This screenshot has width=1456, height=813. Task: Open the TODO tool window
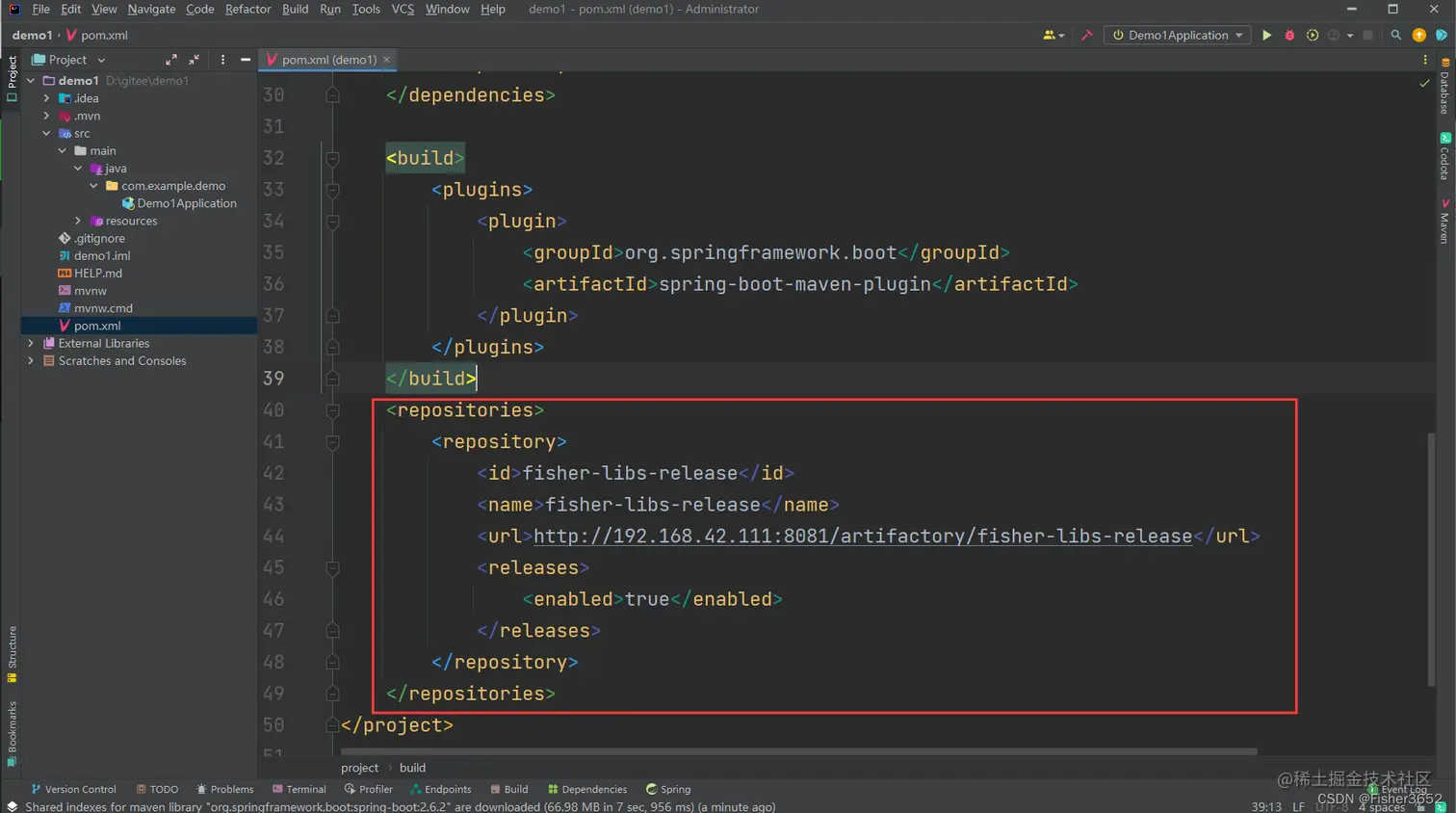[x=157, y=789]
